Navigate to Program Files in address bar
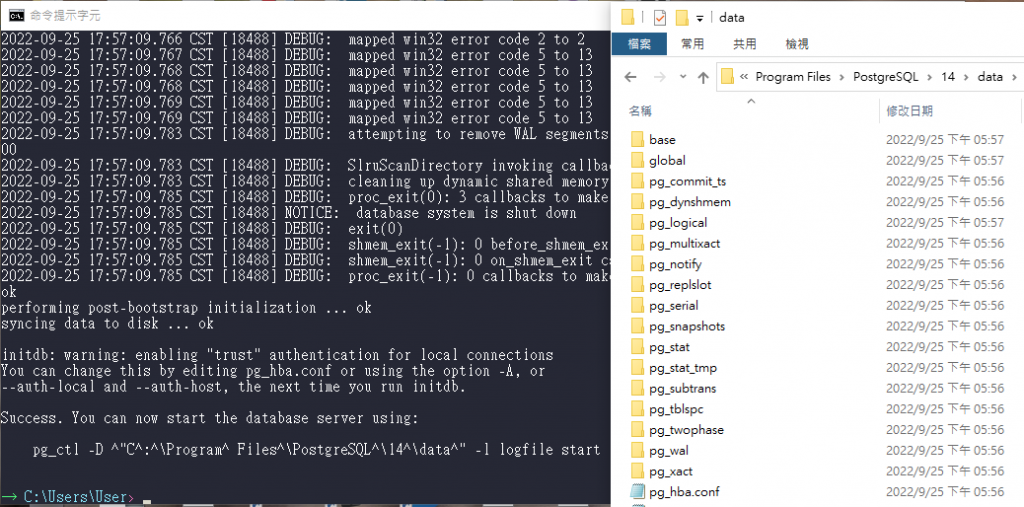The width and height of the screenshot is (1024, 507). pos(793,76)
